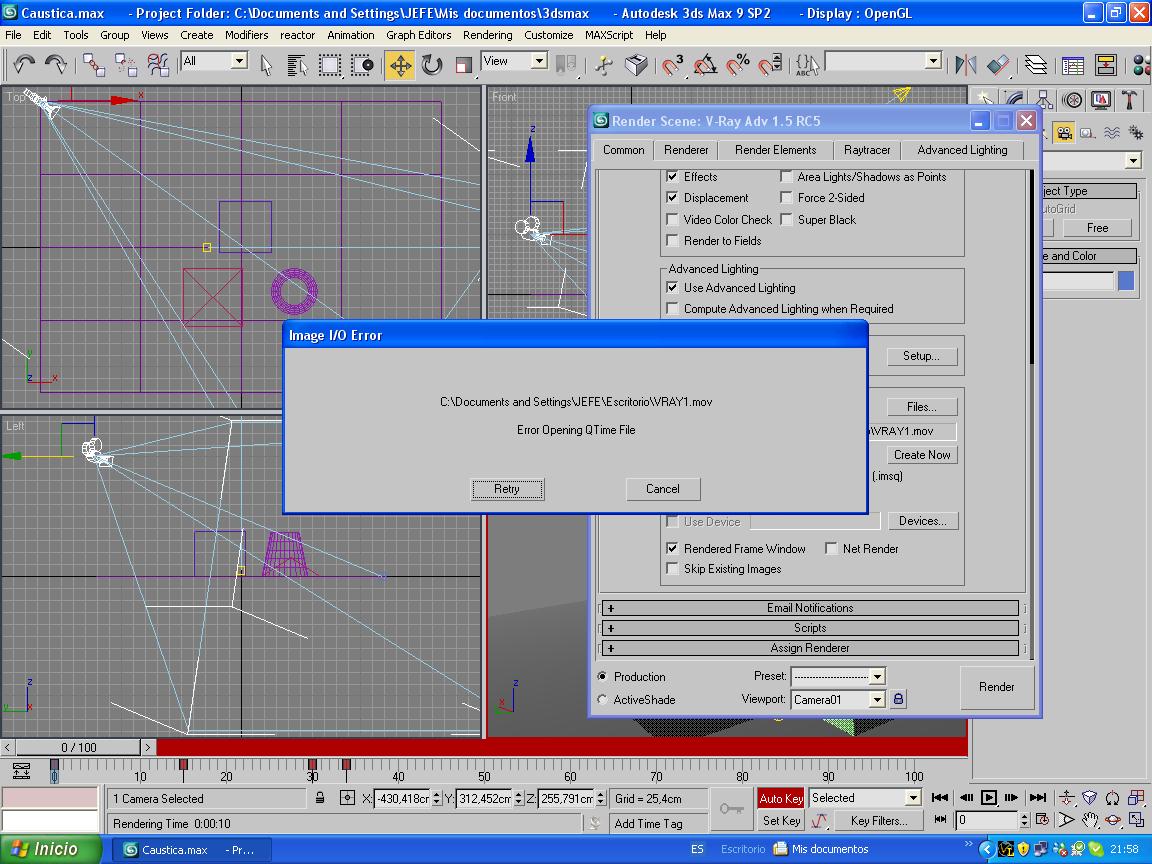Toggle the Auto Key button
The image size is (1152, 864).
click(781, 799)
